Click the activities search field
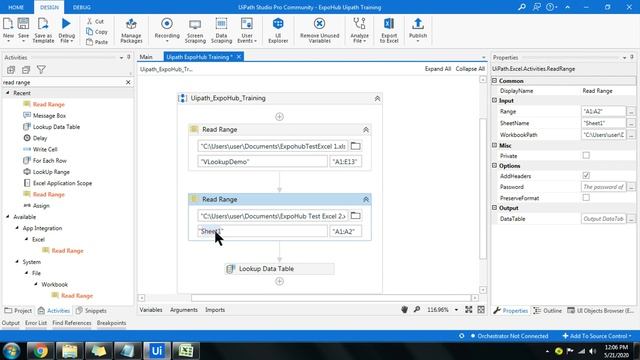 [x=63, y=82]
